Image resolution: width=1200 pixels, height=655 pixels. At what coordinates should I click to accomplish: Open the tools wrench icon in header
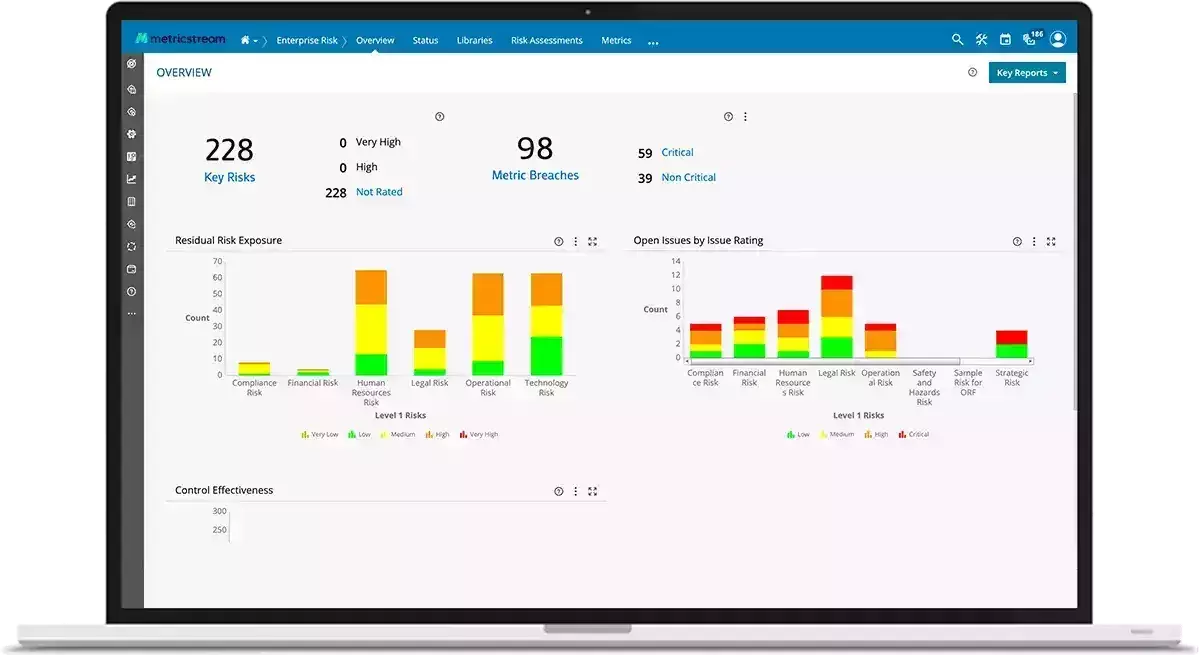pos(982,40)
